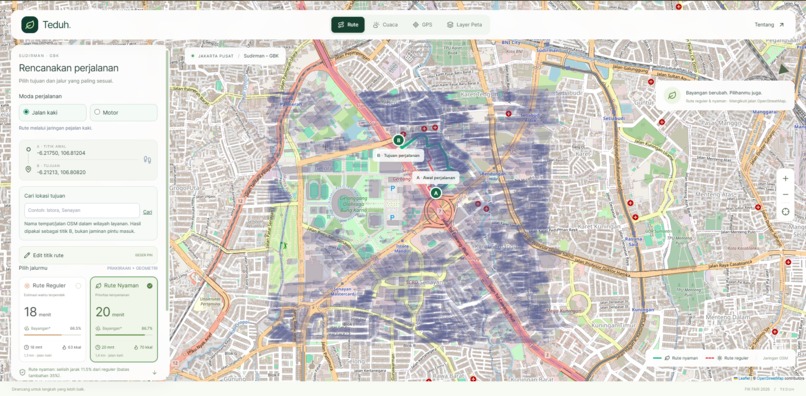Click the tujuan location pin icon

pyautogui.click(x=28, y=169)
